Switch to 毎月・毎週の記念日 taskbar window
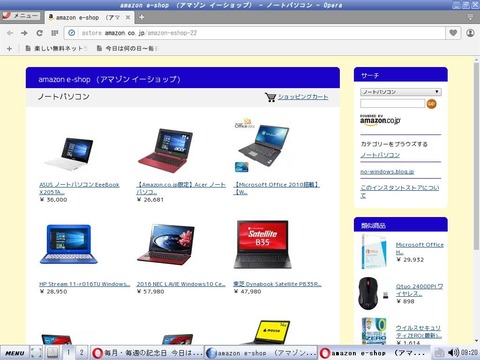Screen dimensions: 480x360 pyautogui.click(x=147, y=353)
